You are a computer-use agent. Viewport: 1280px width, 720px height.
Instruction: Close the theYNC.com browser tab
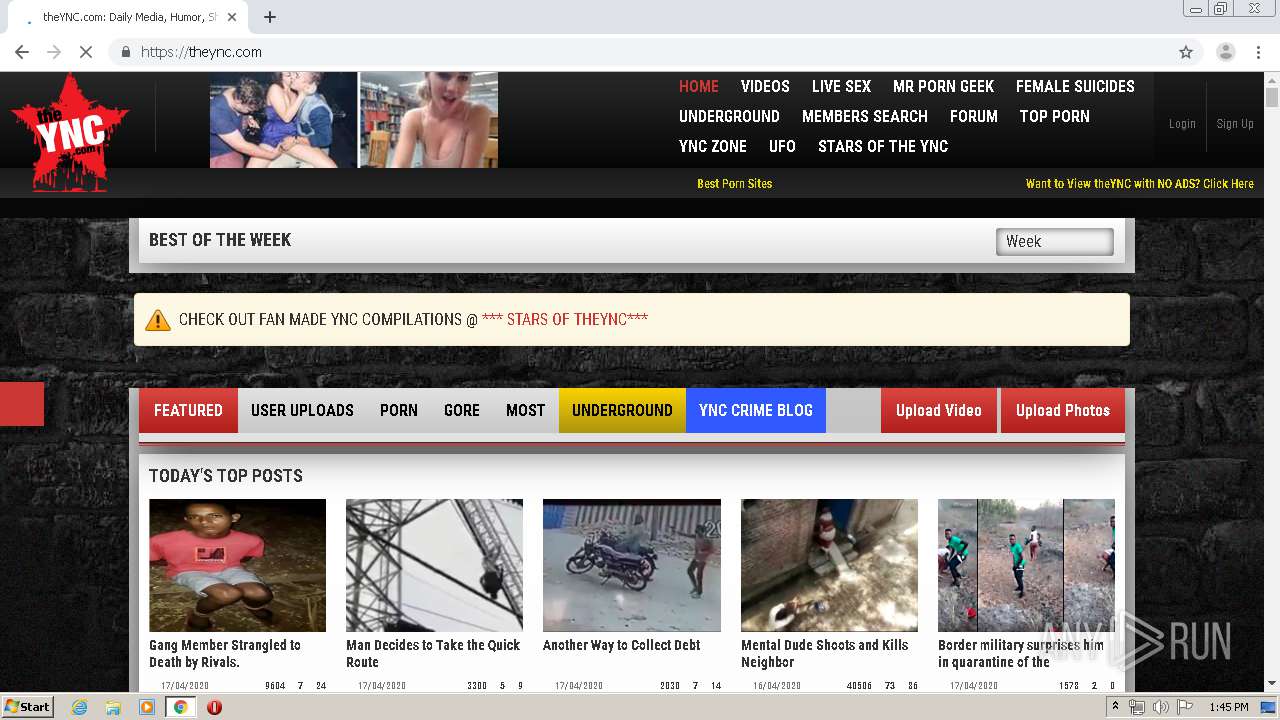(x=233, y=17)
